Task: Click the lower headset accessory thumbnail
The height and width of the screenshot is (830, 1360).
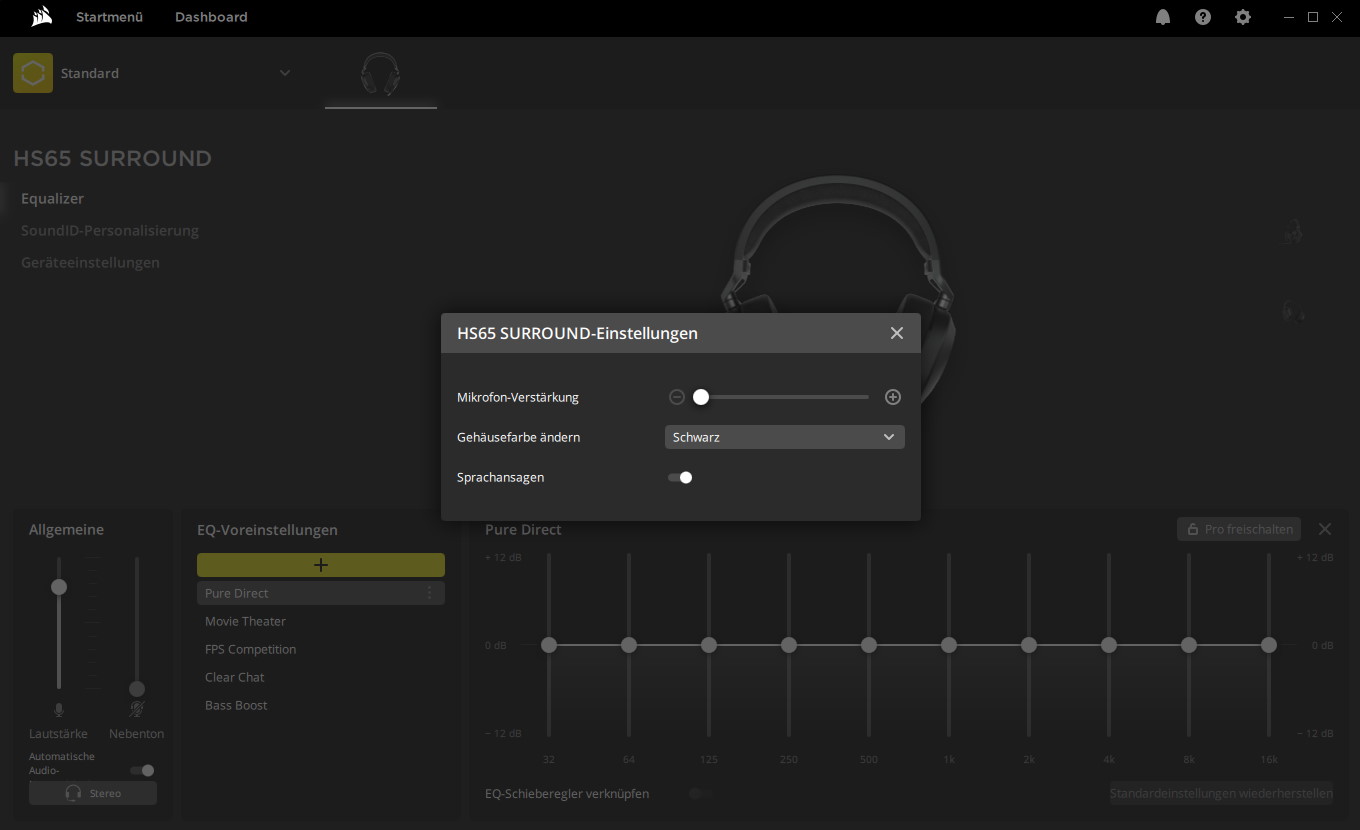Action: point(1293,311)
